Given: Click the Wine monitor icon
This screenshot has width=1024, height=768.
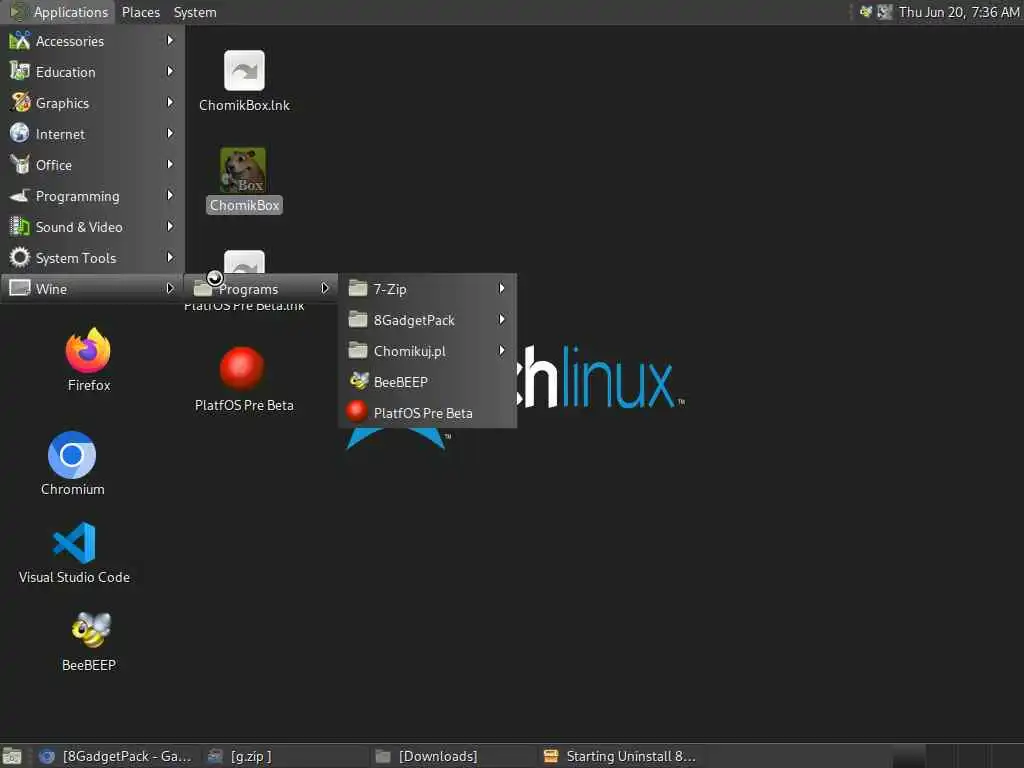Looking at the screenshot, I should (20, 288).
